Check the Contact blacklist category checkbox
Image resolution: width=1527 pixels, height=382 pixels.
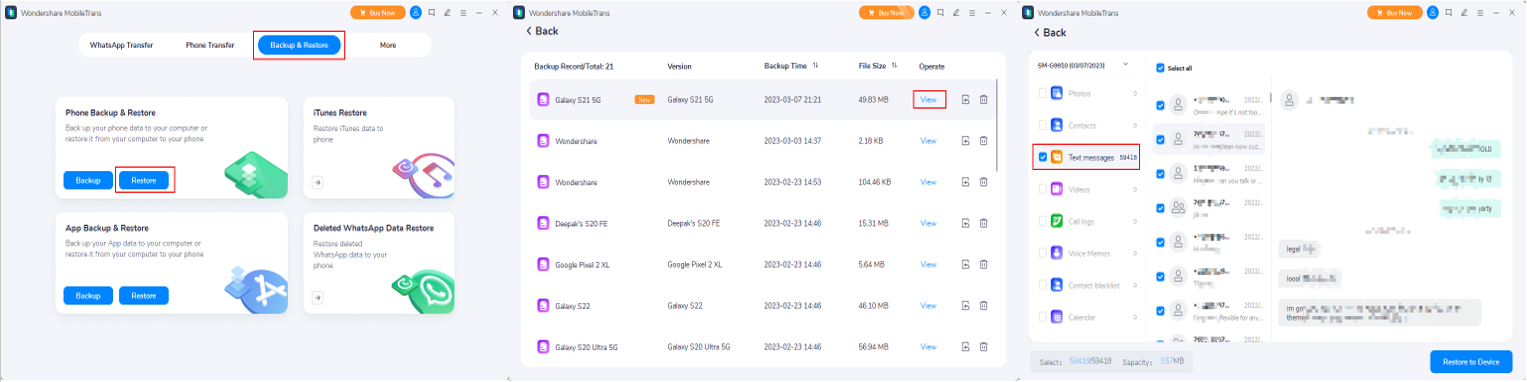pyautogui.click(x=1043, y=285)
